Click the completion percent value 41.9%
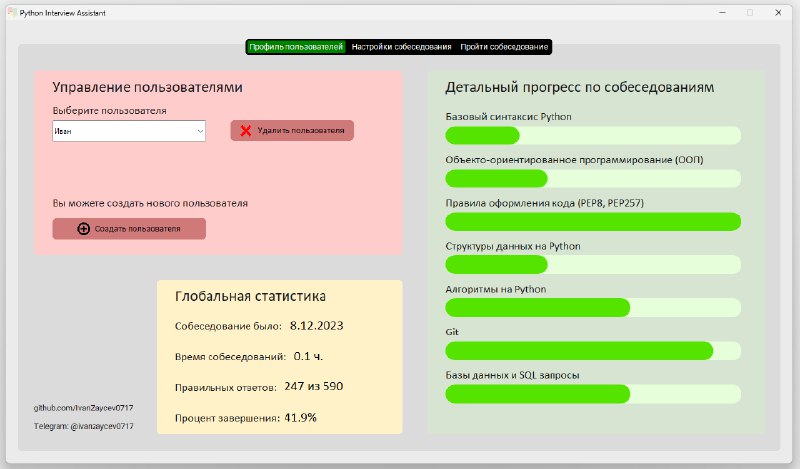800x469 pixels. click(301, 417)
